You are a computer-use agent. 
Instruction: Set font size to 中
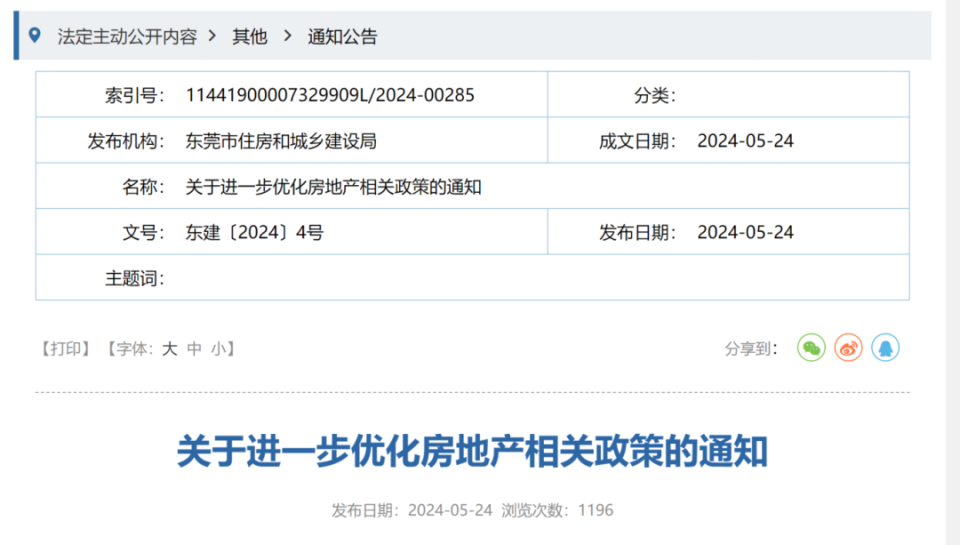(x=194, y=349)
